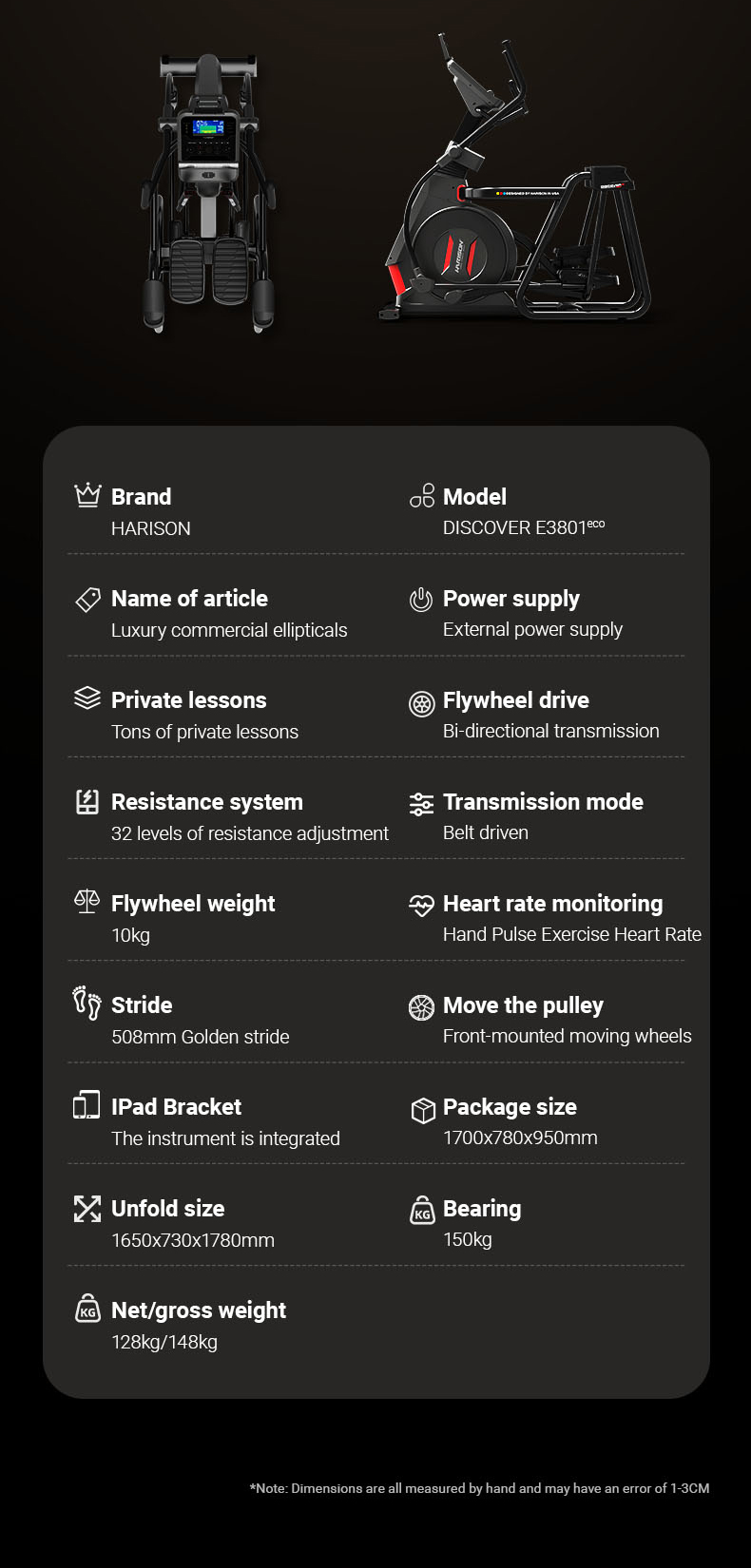Click the Power supply icon
The image size is (751, 1568).
(x=421, y=599)
